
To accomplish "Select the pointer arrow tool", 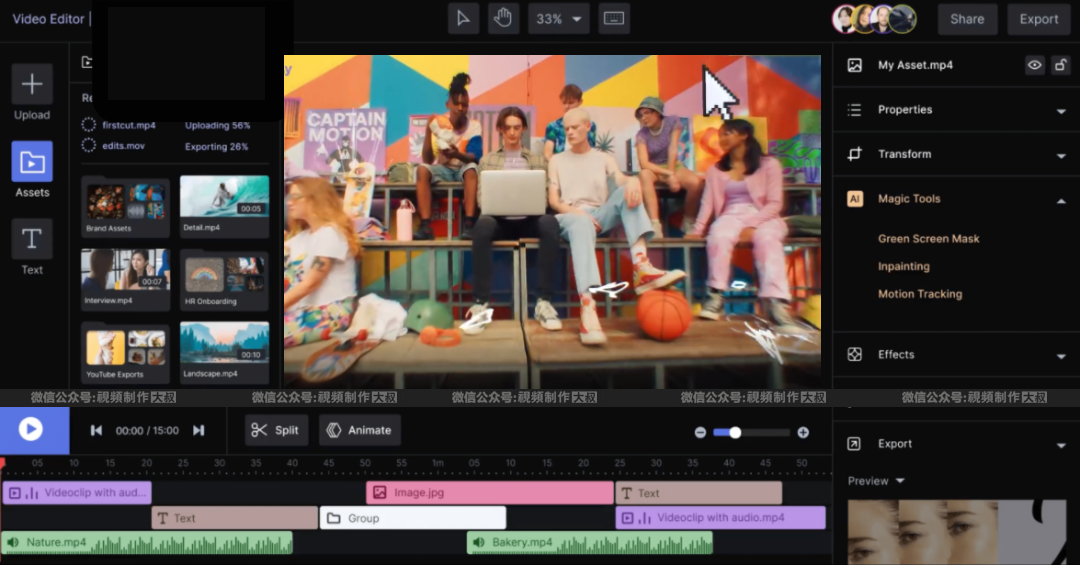I will [463, 18].
